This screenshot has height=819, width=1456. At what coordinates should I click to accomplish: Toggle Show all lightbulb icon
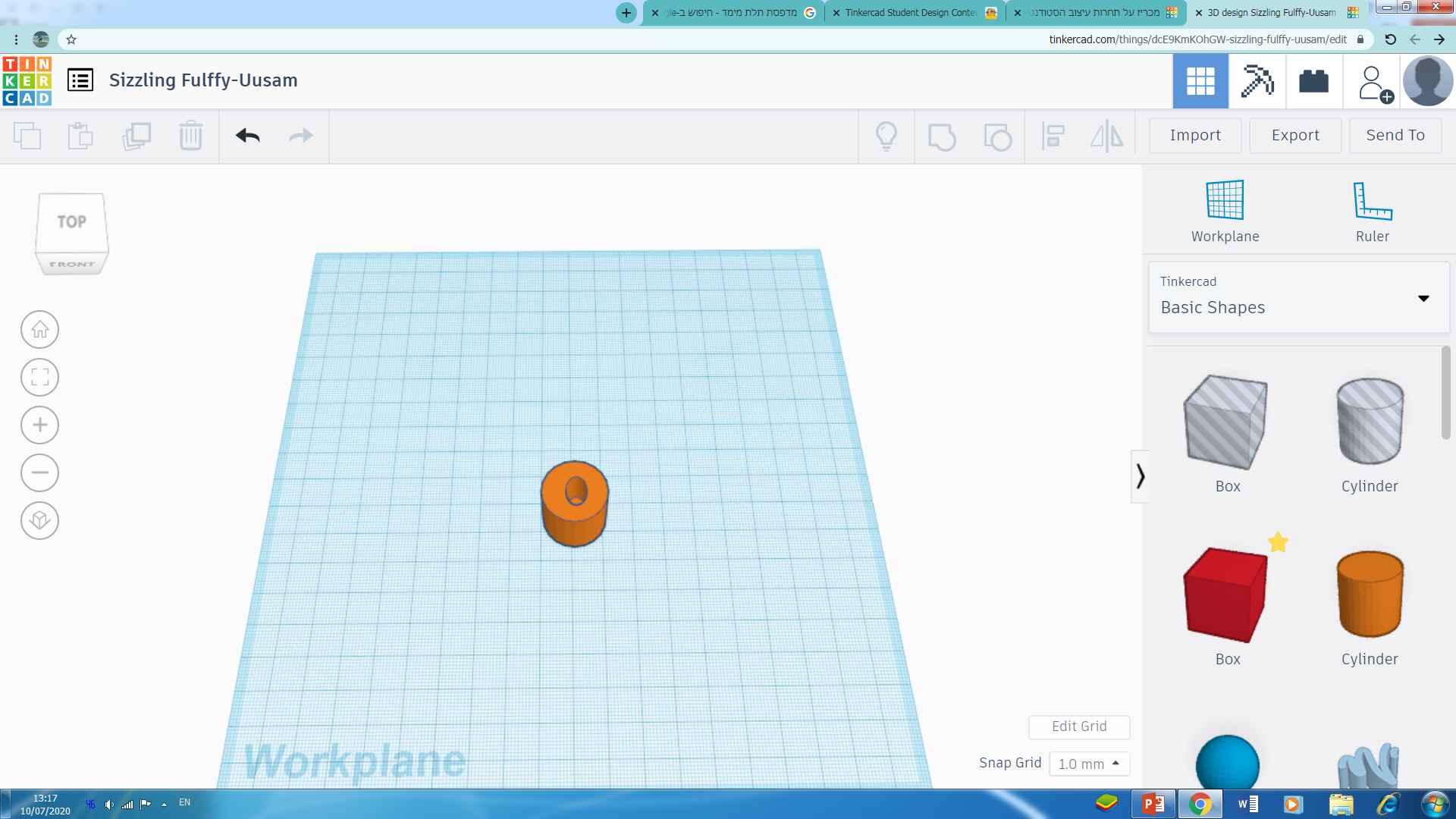(886, 136)
